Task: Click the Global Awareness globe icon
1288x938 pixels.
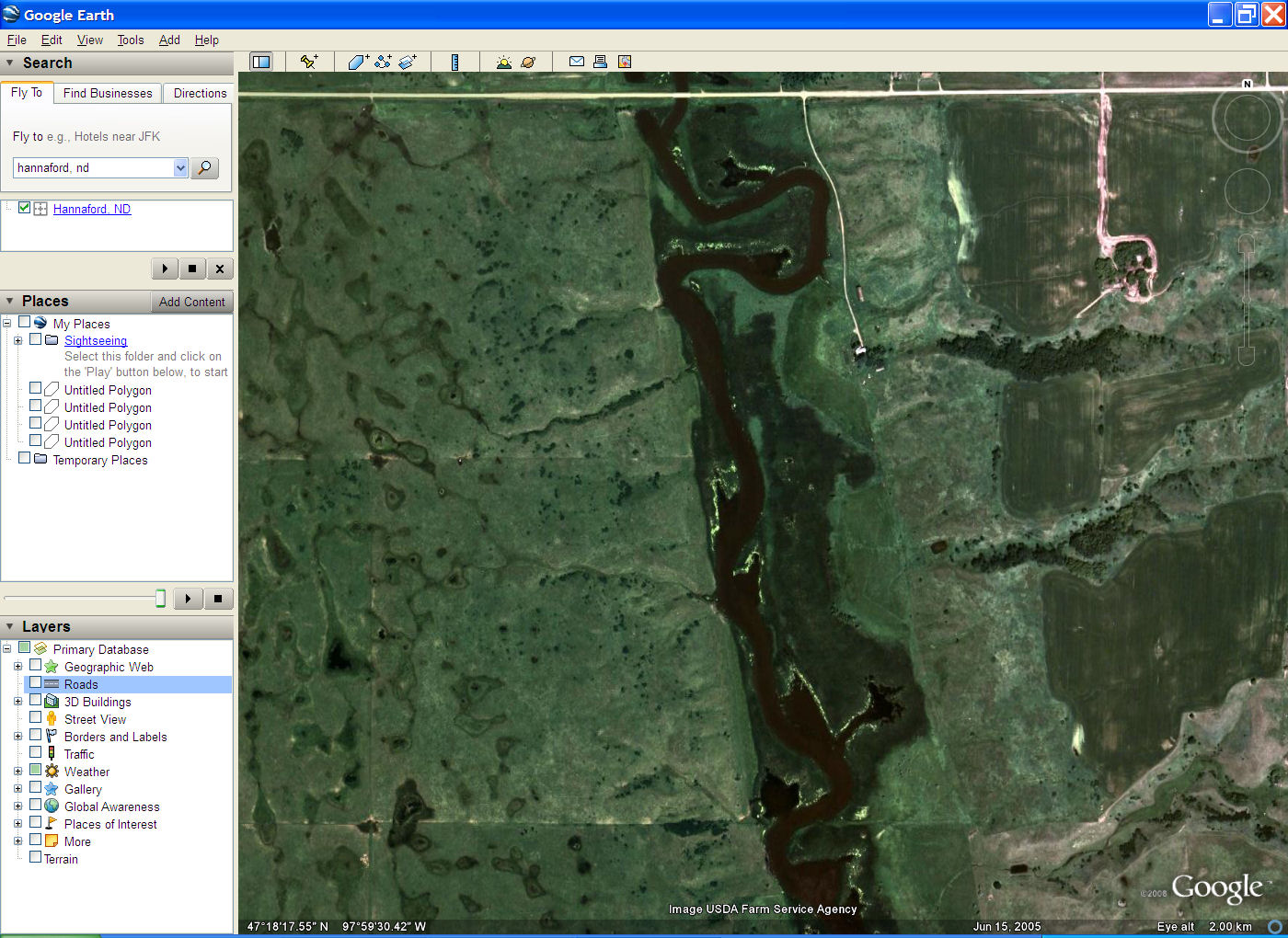Action: tap(52, 806)
